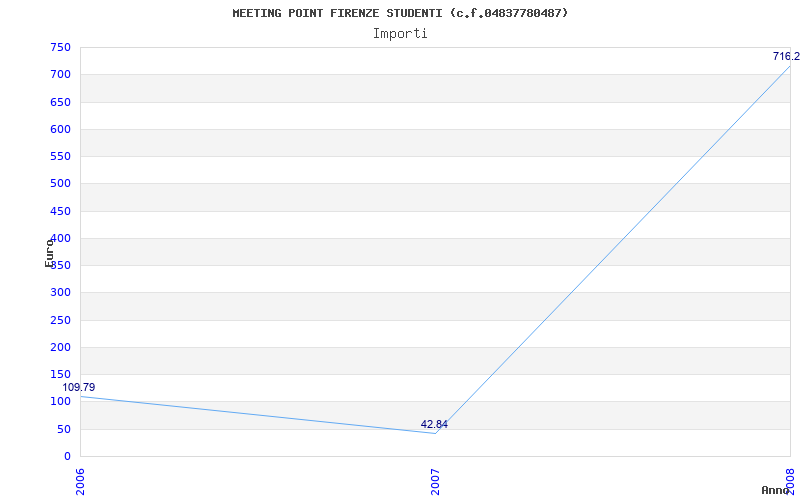Click the 700 y-axis tick label
The image size is (800, 500).
coord(60,74)
